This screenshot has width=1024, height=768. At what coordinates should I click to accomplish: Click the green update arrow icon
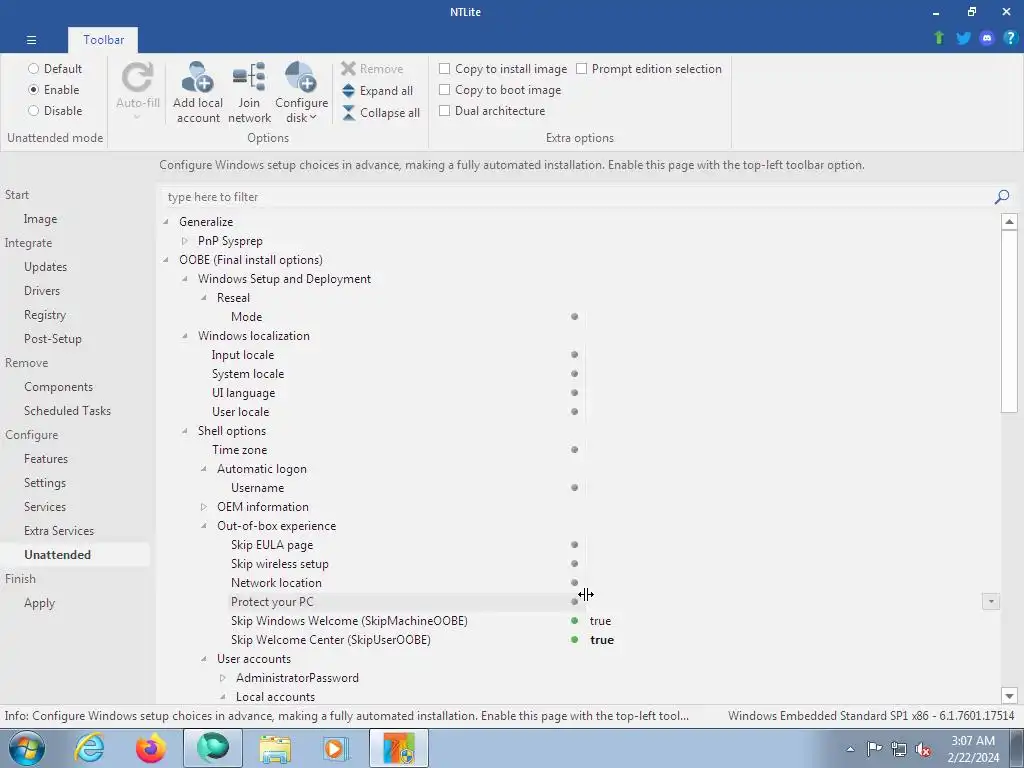coord(939,38)
